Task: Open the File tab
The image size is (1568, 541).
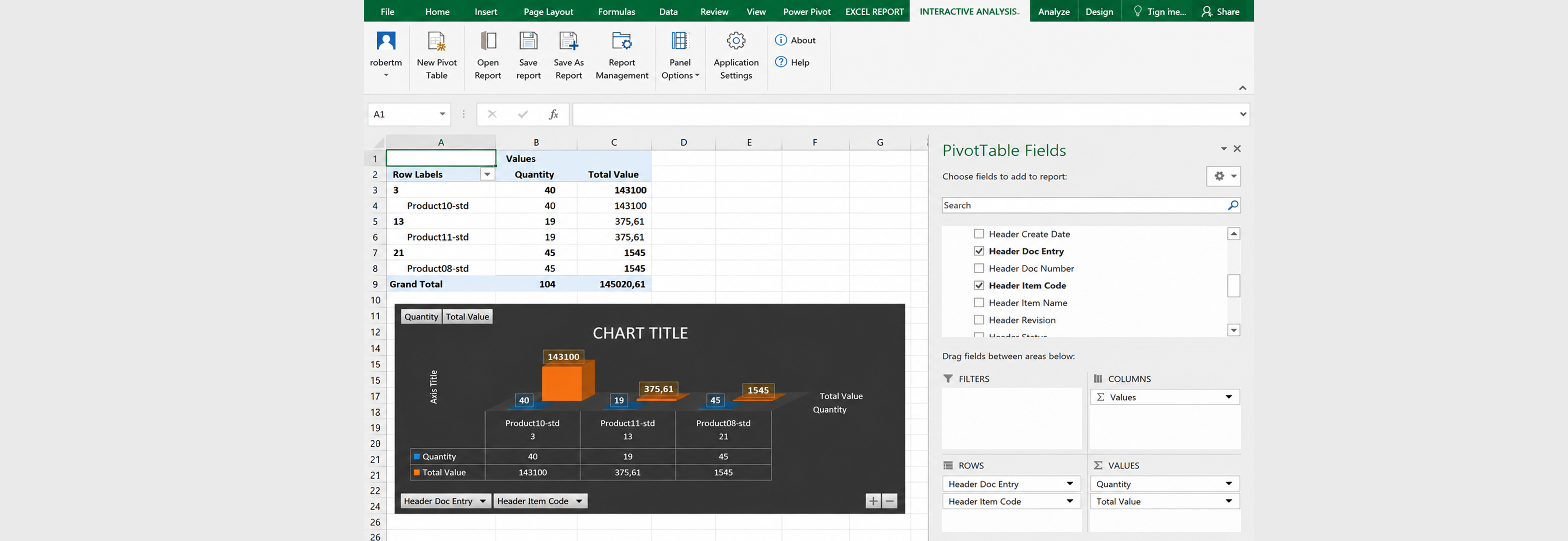Action: tap(387, 12)
